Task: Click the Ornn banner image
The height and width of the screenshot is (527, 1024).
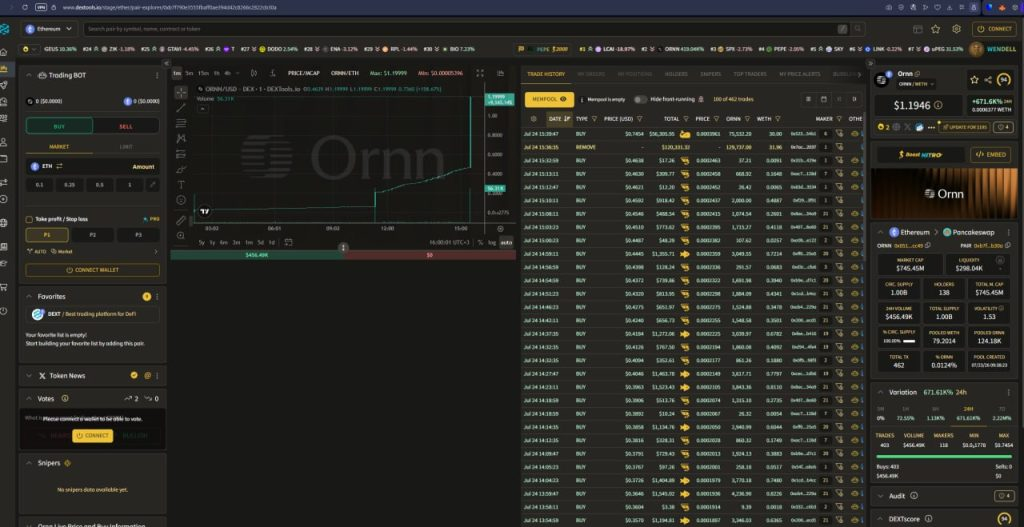Action: [x=943, y=193]
